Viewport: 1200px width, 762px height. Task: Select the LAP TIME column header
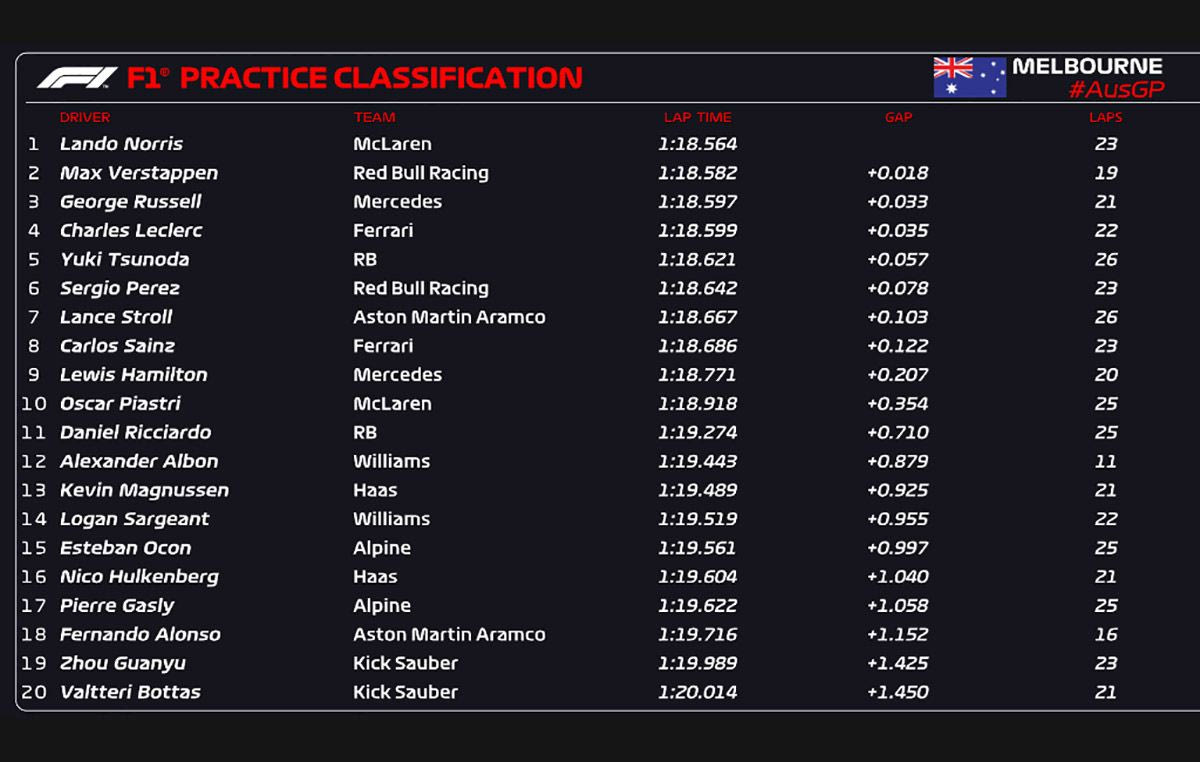click(697, 118)
